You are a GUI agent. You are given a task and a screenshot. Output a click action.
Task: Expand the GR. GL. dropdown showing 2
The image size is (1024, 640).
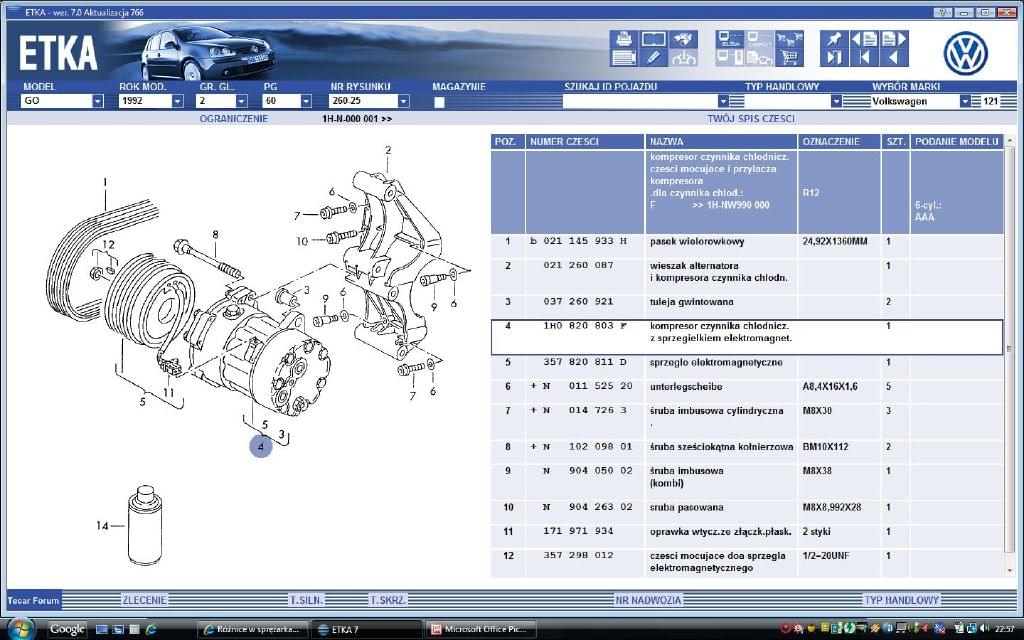point(242,101)
